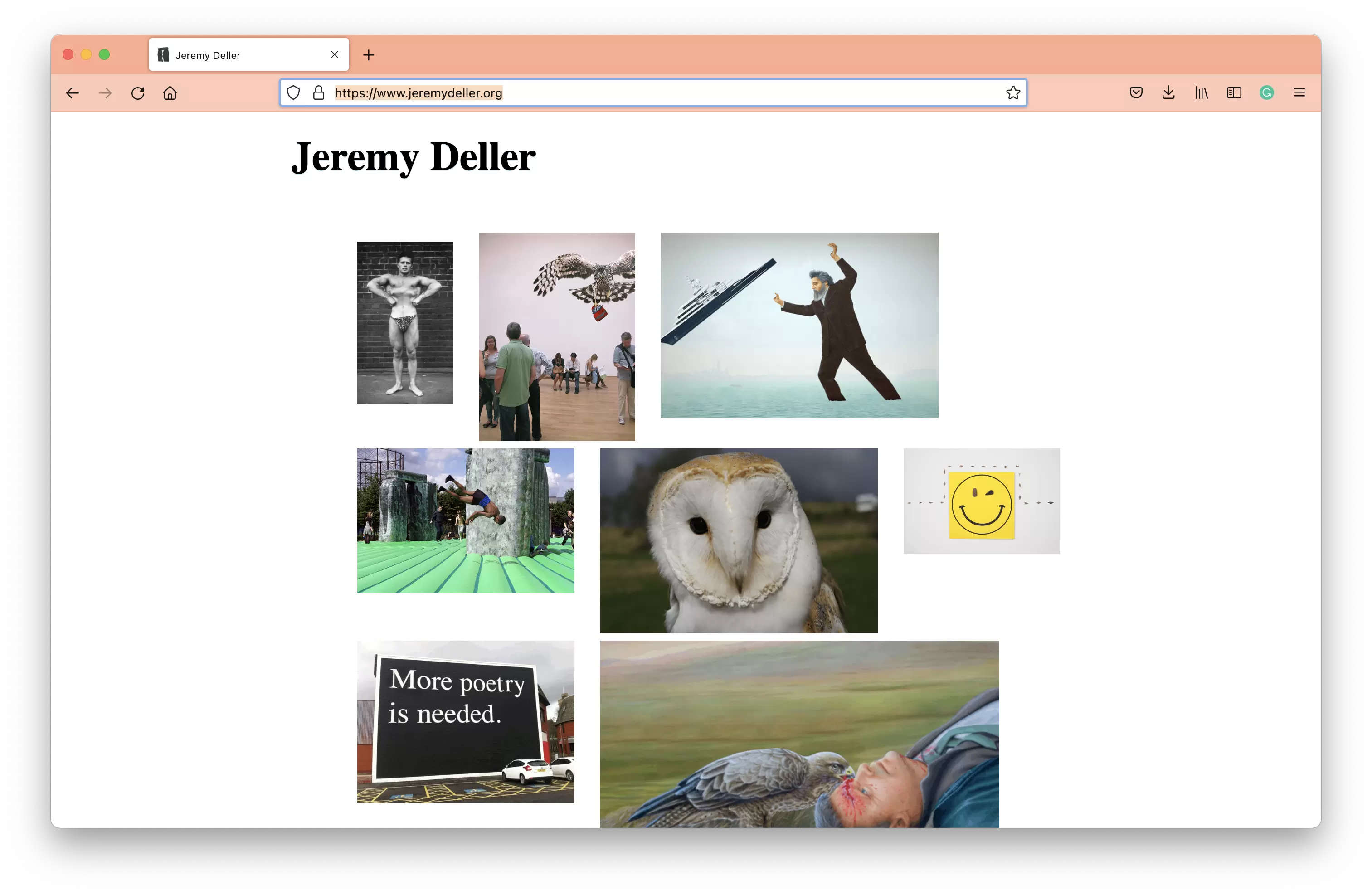1372x895 pixels.
Task: Minimize the window with yellow button
Action: point(86,55)
